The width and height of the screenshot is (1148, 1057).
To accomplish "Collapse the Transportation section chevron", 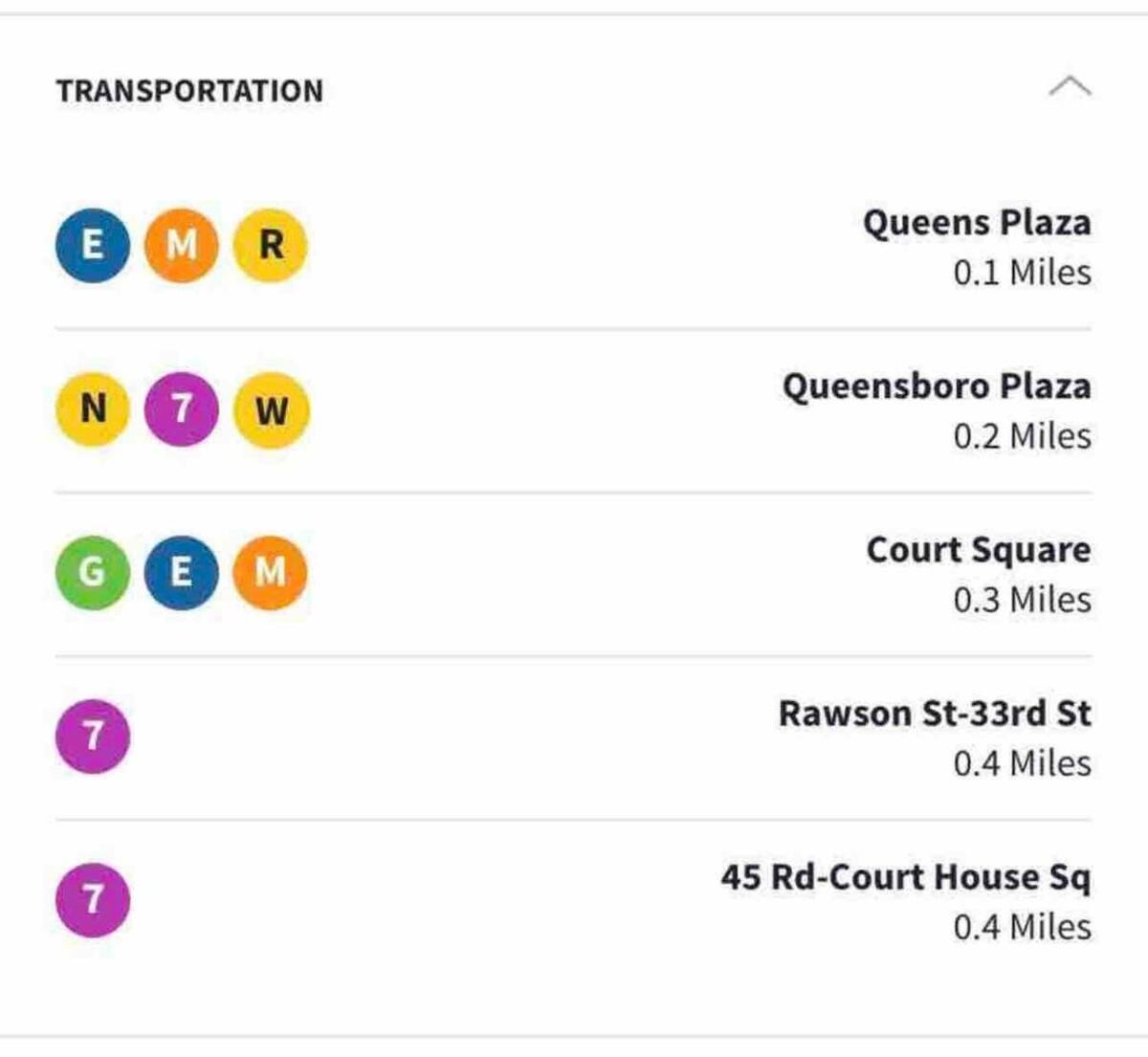I will point(1070,87).
